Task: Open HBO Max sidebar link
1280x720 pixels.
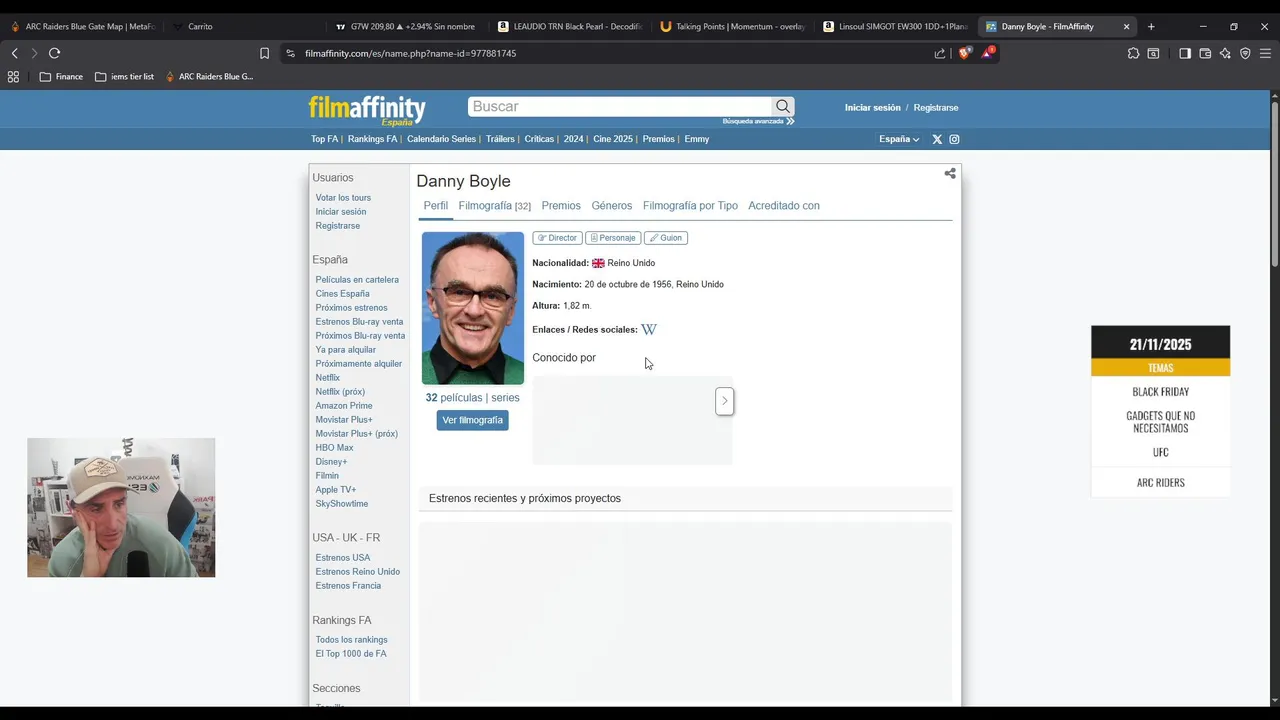Action: [x=334, y=448]
